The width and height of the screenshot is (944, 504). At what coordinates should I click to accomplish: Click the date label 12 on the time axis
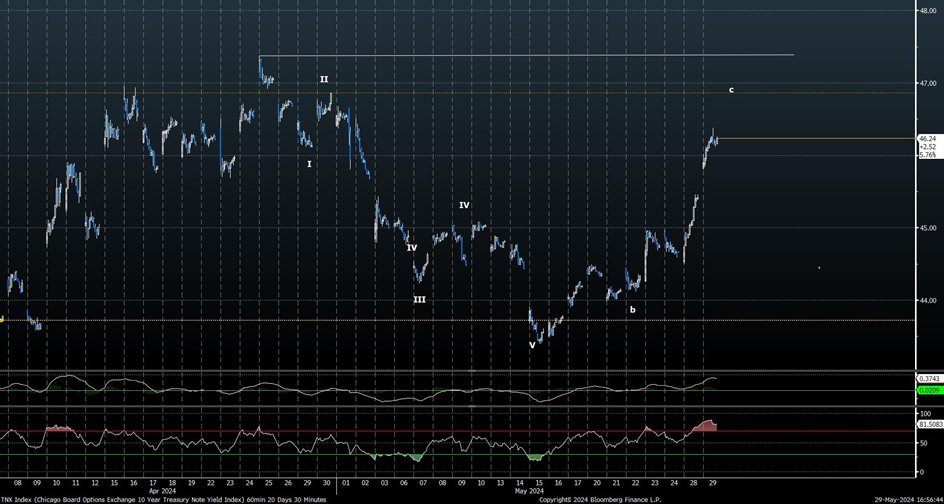click(95, 483)
